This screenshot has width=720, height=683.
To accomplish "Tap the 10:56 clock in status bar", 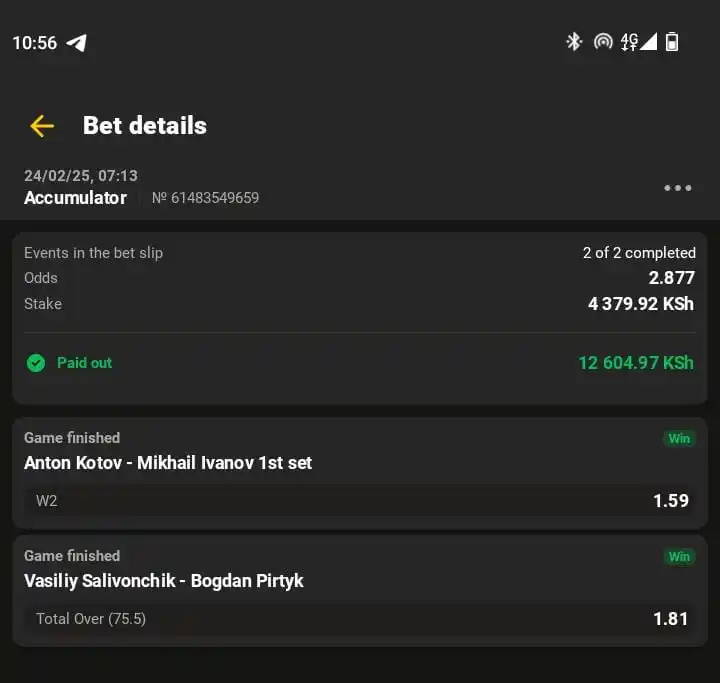I will 34,43.
